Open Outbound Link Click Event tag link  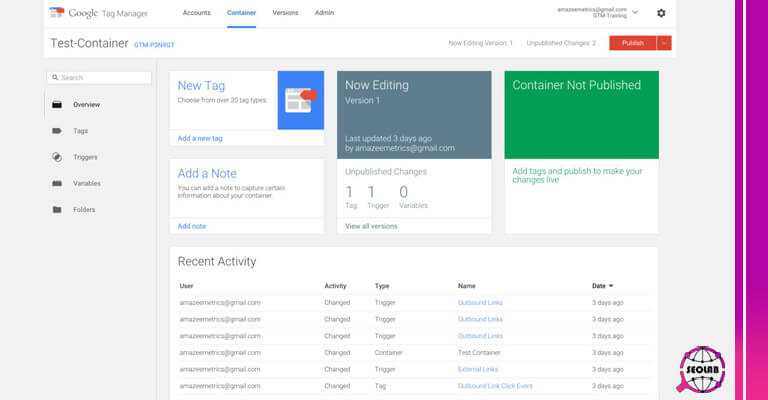495,386
